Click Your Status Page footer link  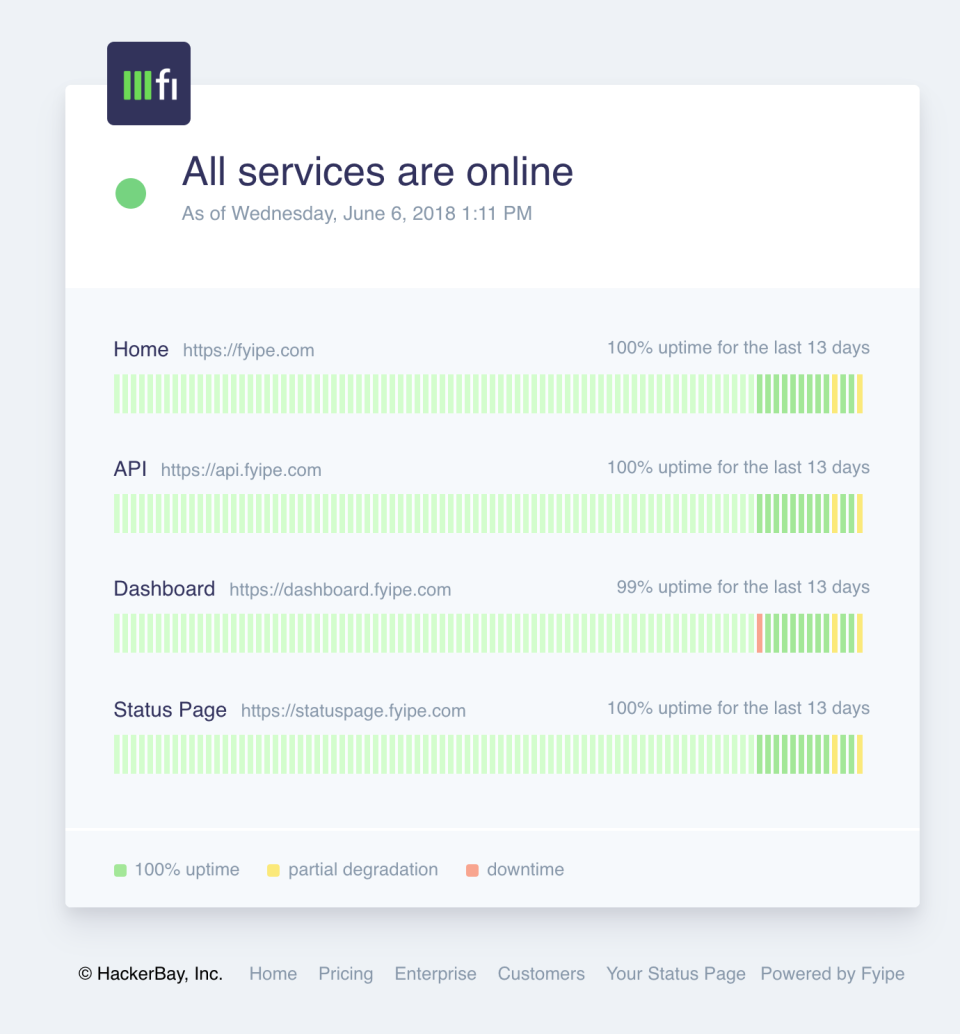point(676,974)
